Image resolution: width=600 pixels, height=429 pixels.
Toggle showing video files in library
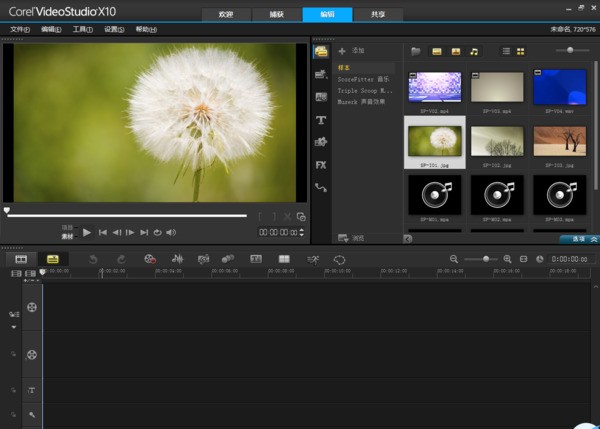coord(437,51)
